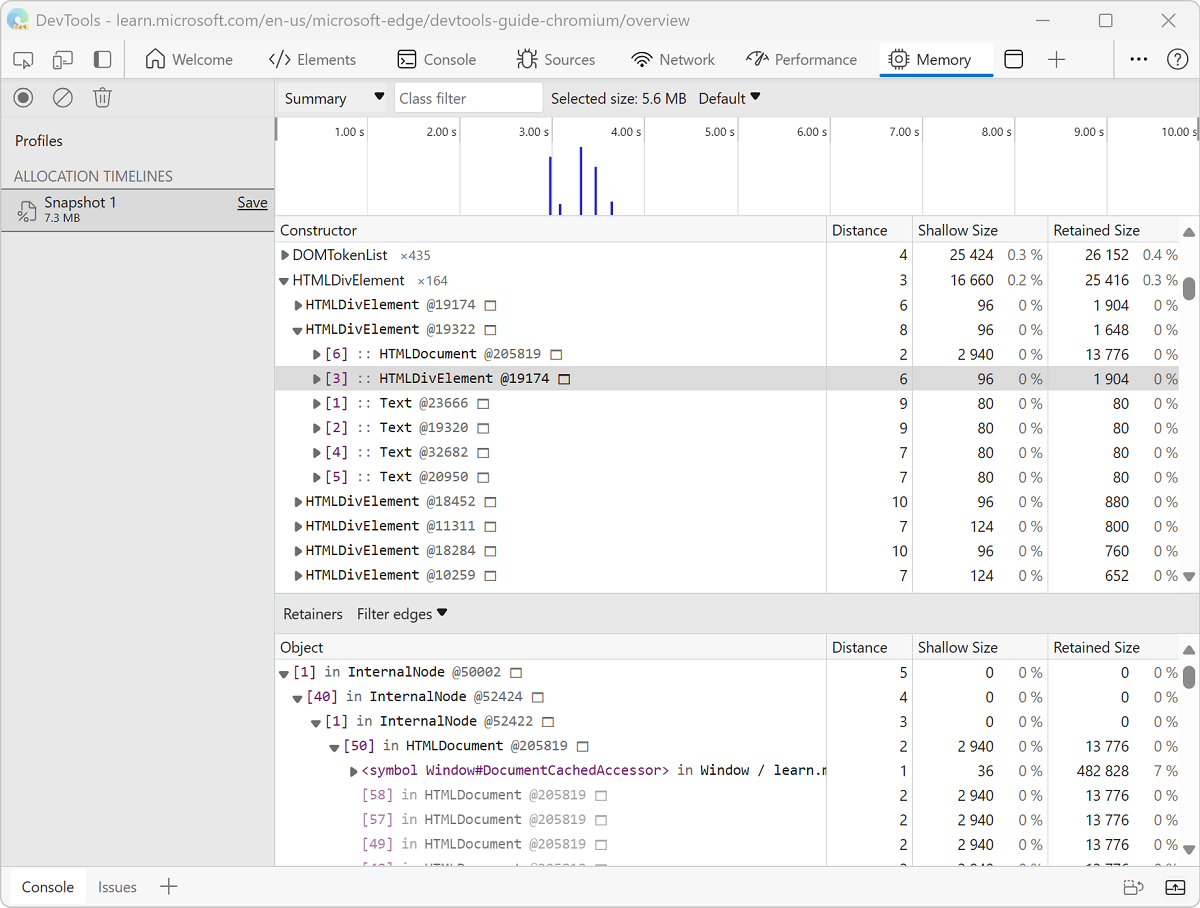Open the Default retained-size dropdown
The image size is (1200, 908).
pyautogui.click(x=729, y=98)
